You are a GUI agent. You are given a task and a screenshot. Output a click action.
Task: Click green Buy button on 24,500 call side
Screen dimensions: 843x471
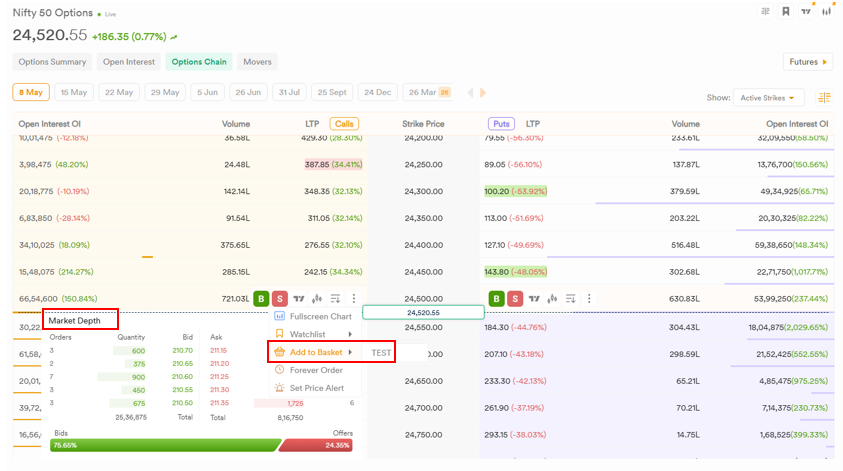[261, 298]
